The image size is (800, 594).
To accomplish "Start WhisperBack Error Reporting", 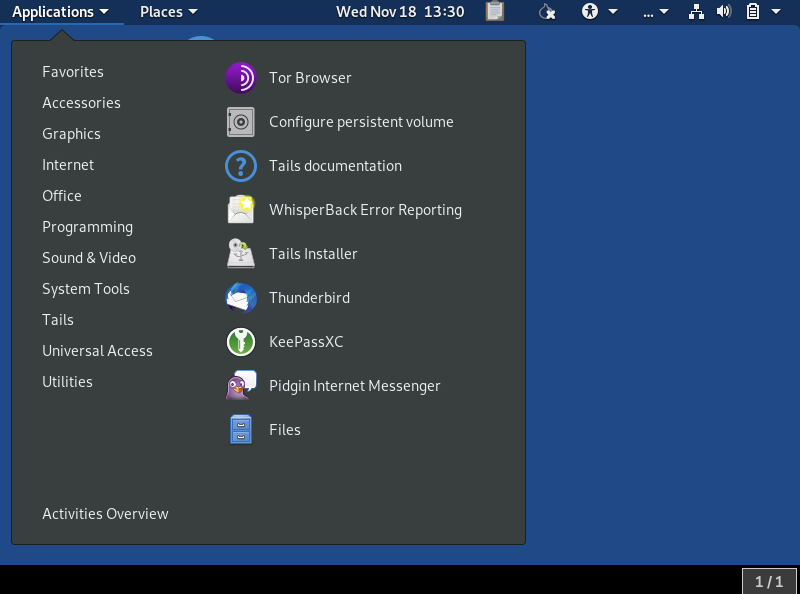I will 364,210.
